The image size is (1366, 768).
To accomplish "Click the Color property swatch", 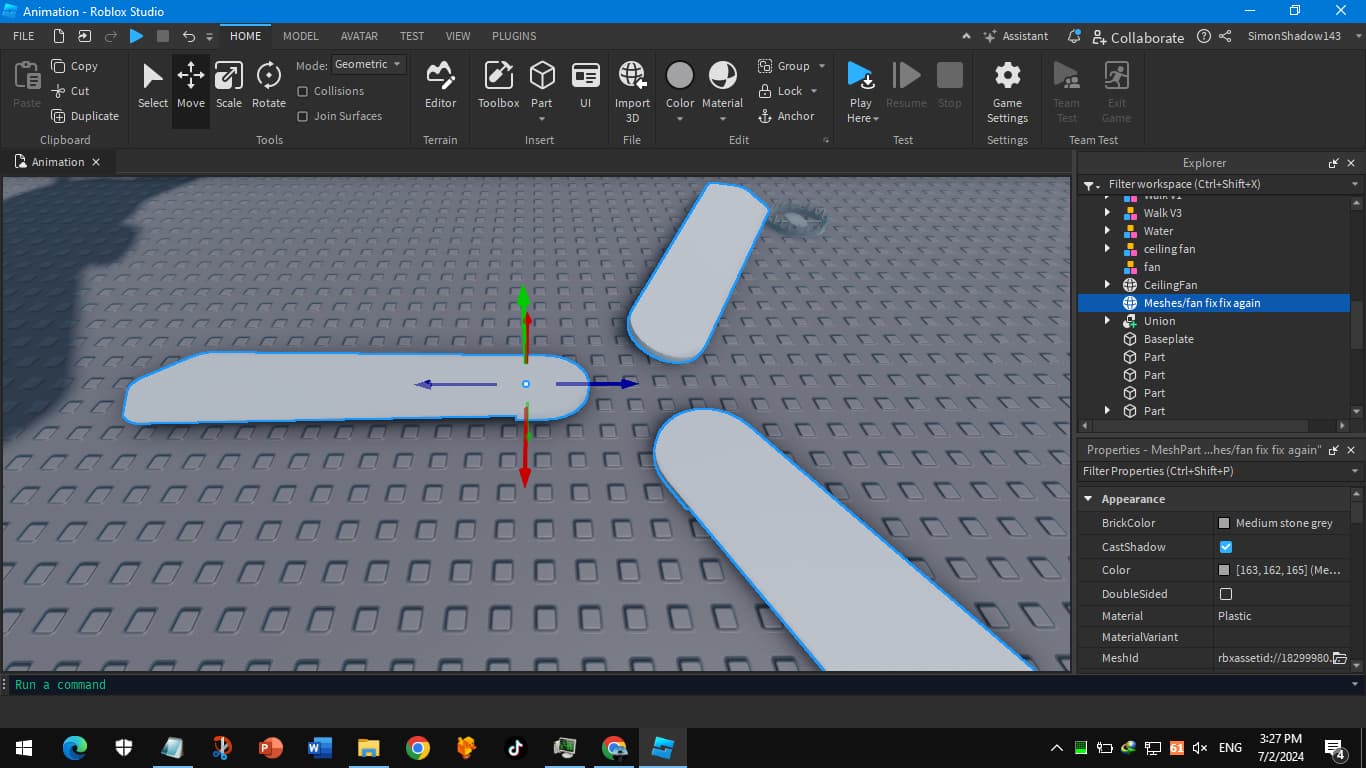I will point(1224,570).
